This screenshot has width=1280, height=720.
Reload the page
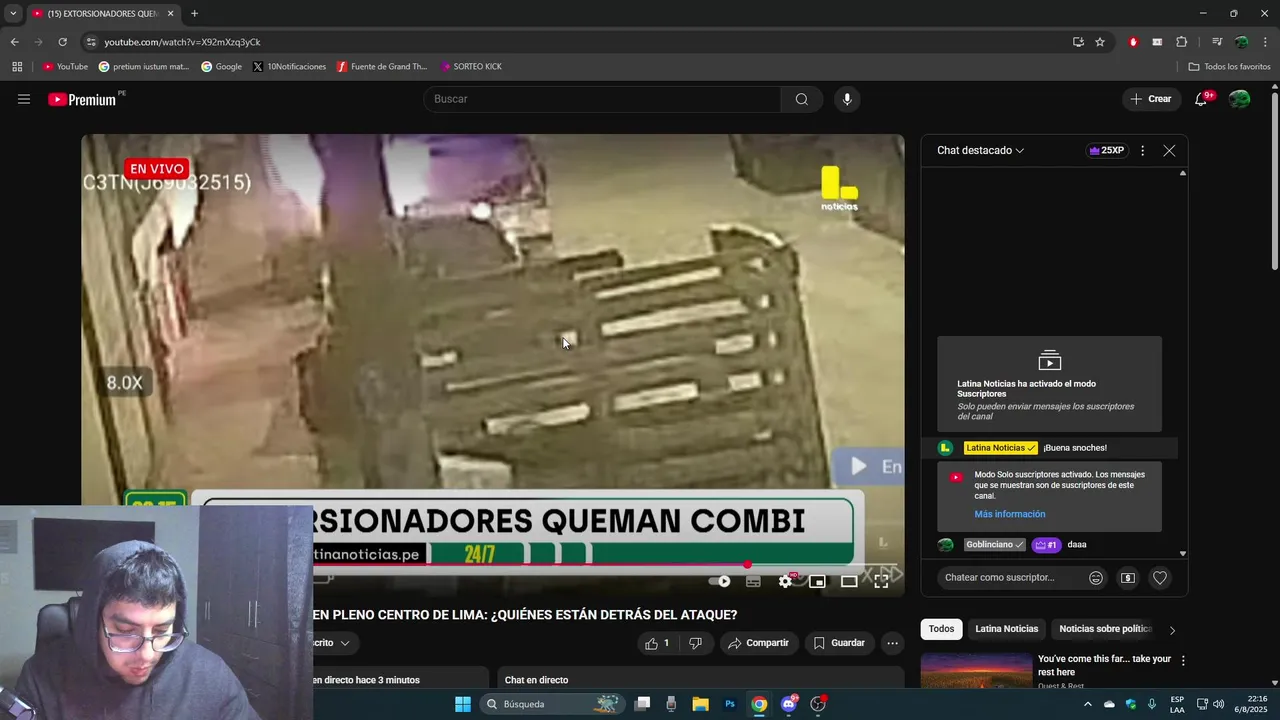pyautogui.click(x=62, y=42)
